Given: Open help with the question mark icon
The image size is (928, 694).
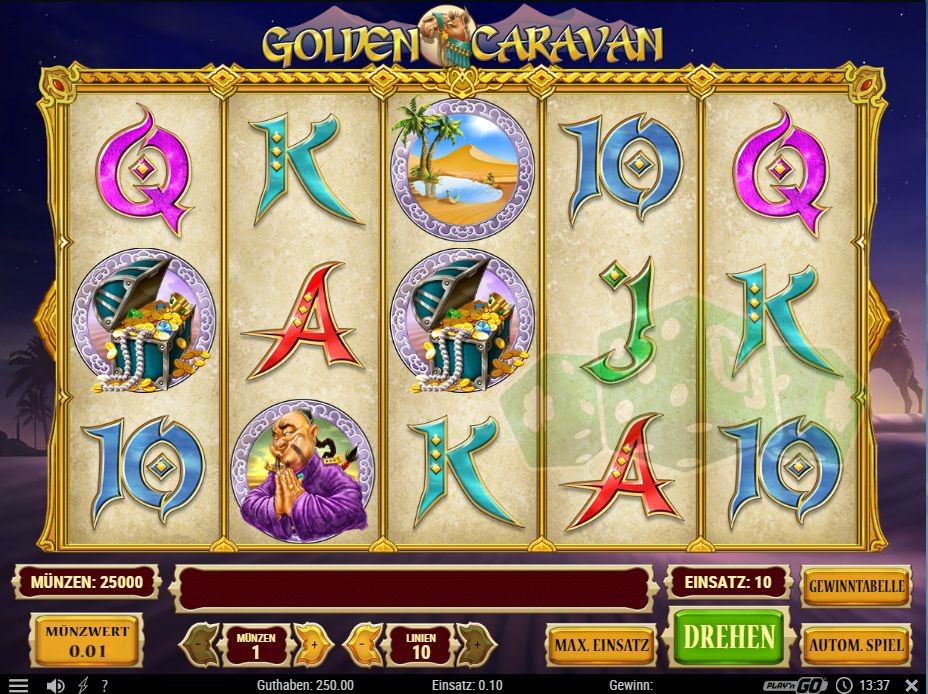Looking at the screenshot, I should tap(105, 685).
